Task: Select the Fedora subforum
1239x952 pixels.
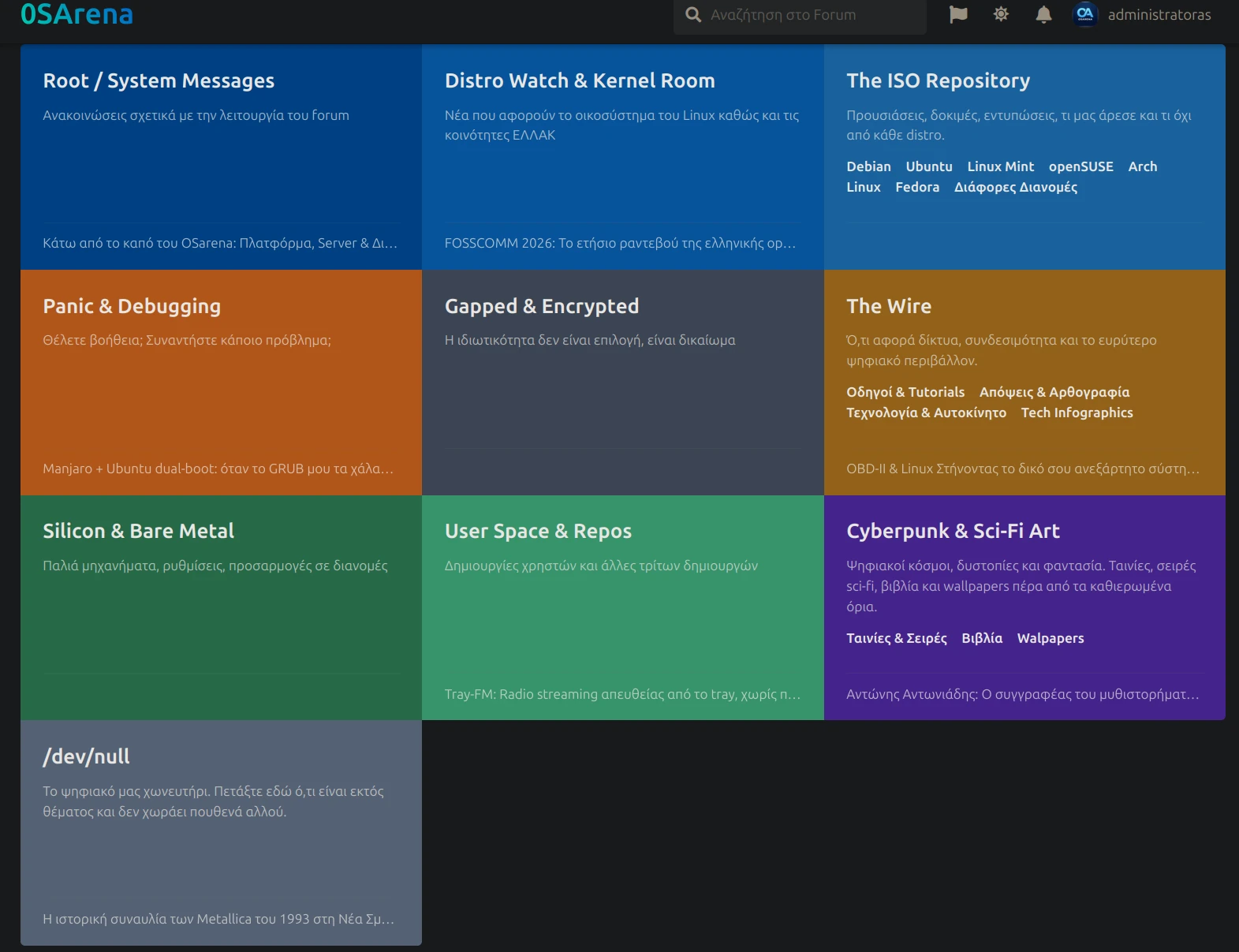Action: tap(917, 187)
